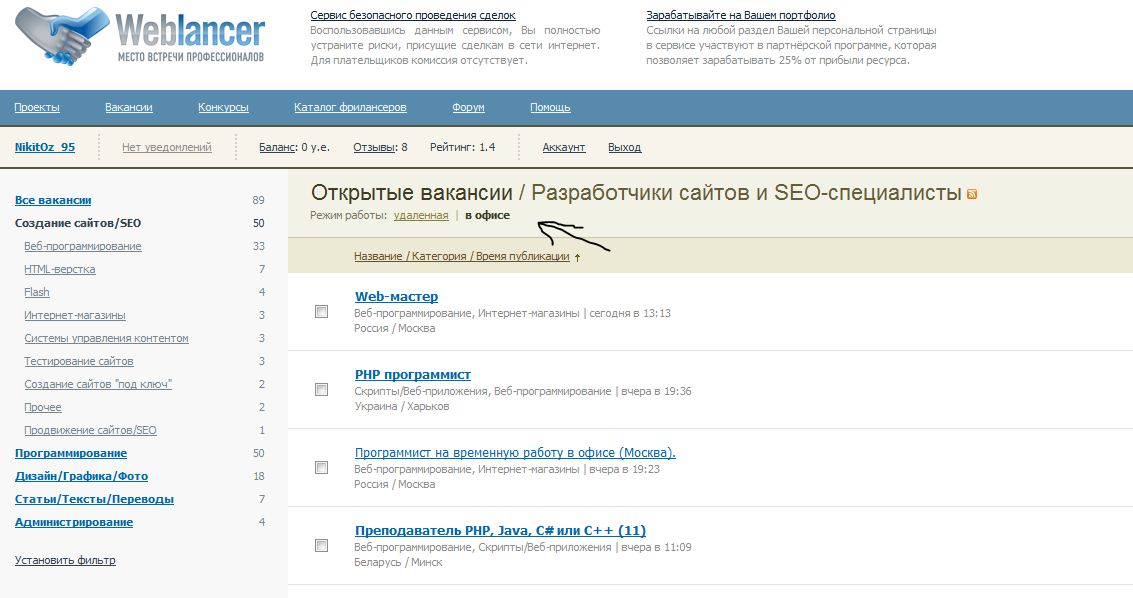Image resolution: width=1133 pixels, height=598 pixels.
Task: Select the Администрирование category
Action: 74,522
